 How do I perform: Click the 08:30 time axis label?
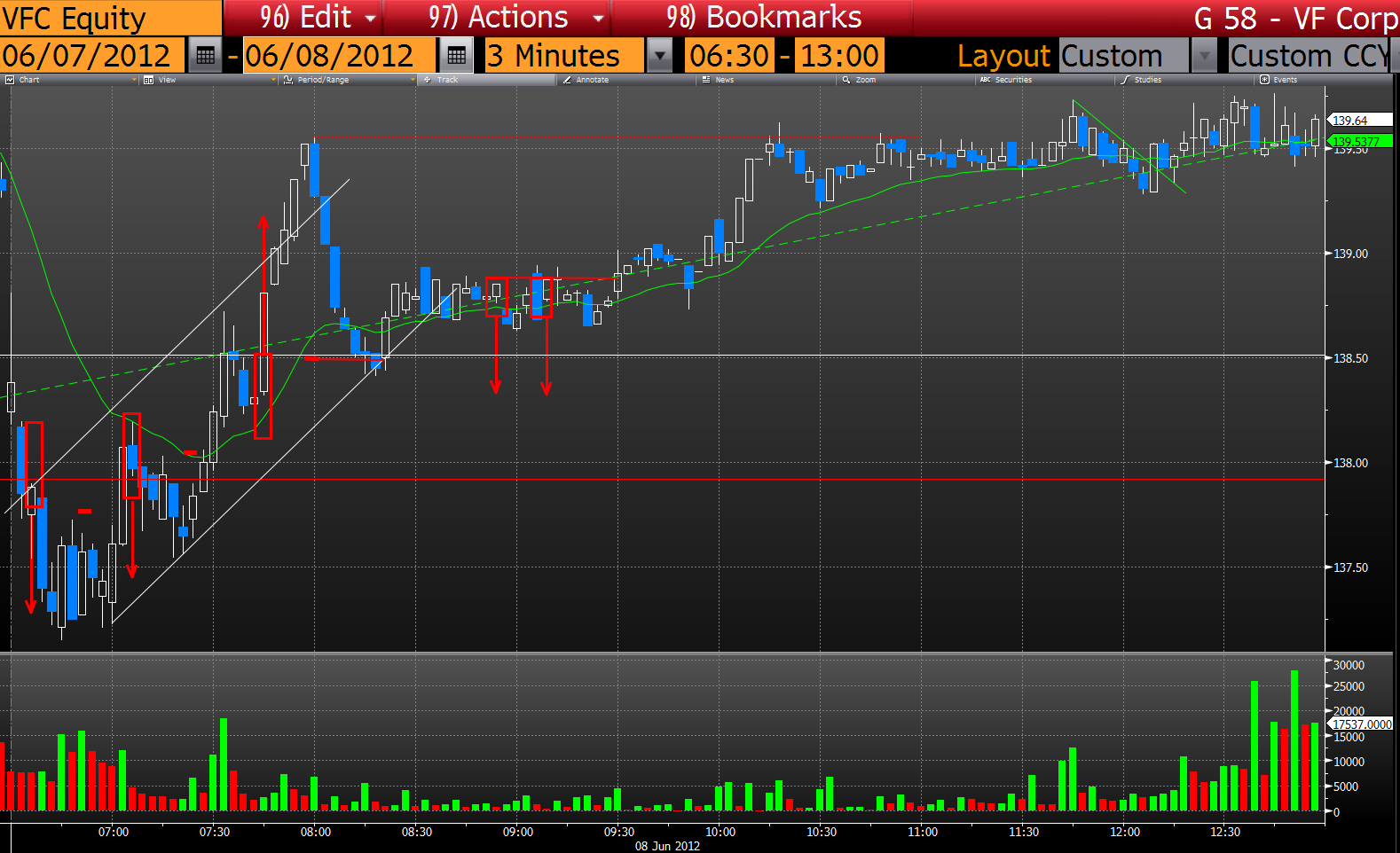[x=417, y=832]
